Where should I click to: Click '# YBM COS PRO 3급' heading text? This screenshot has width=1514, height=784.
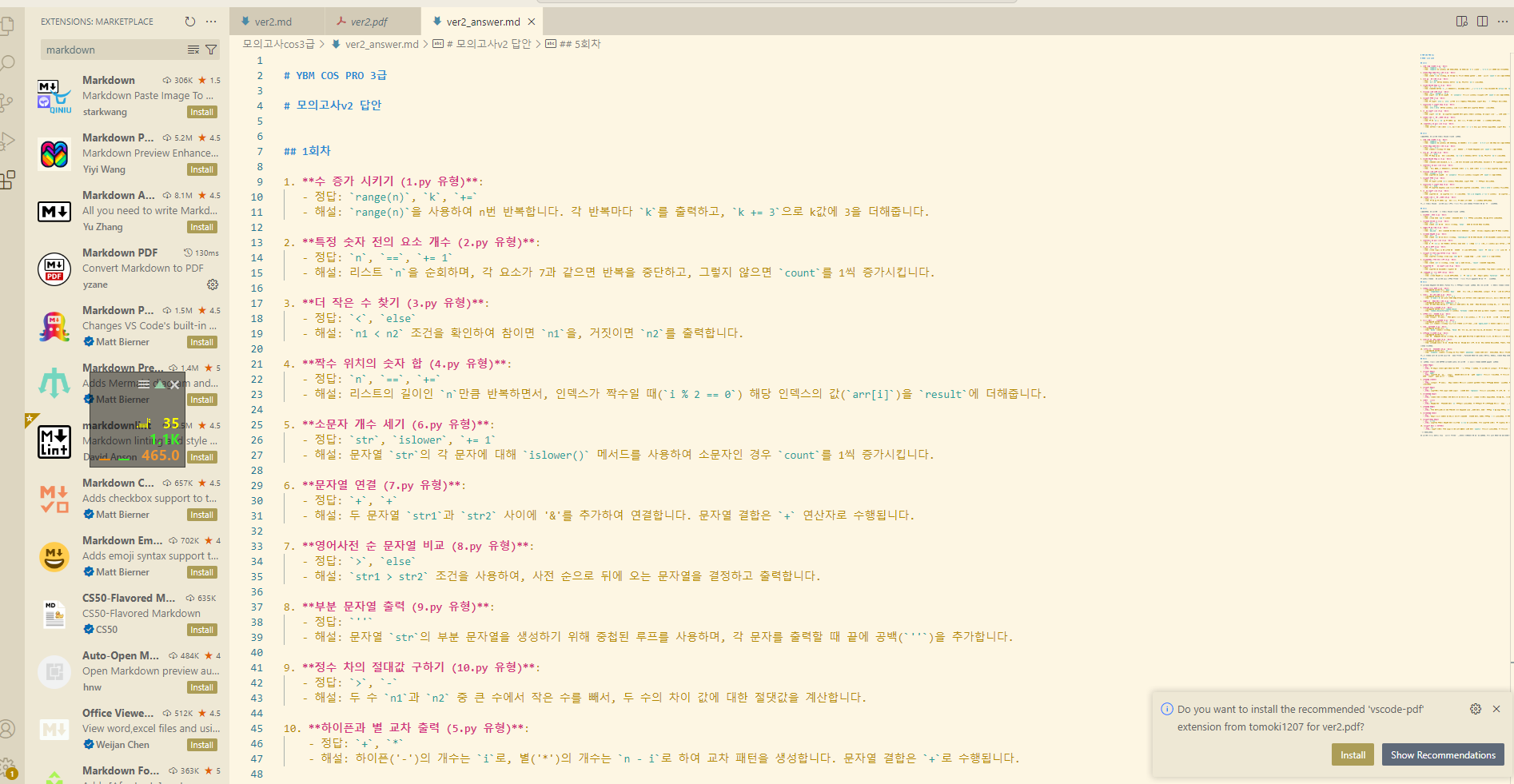[x=335, y=75]
